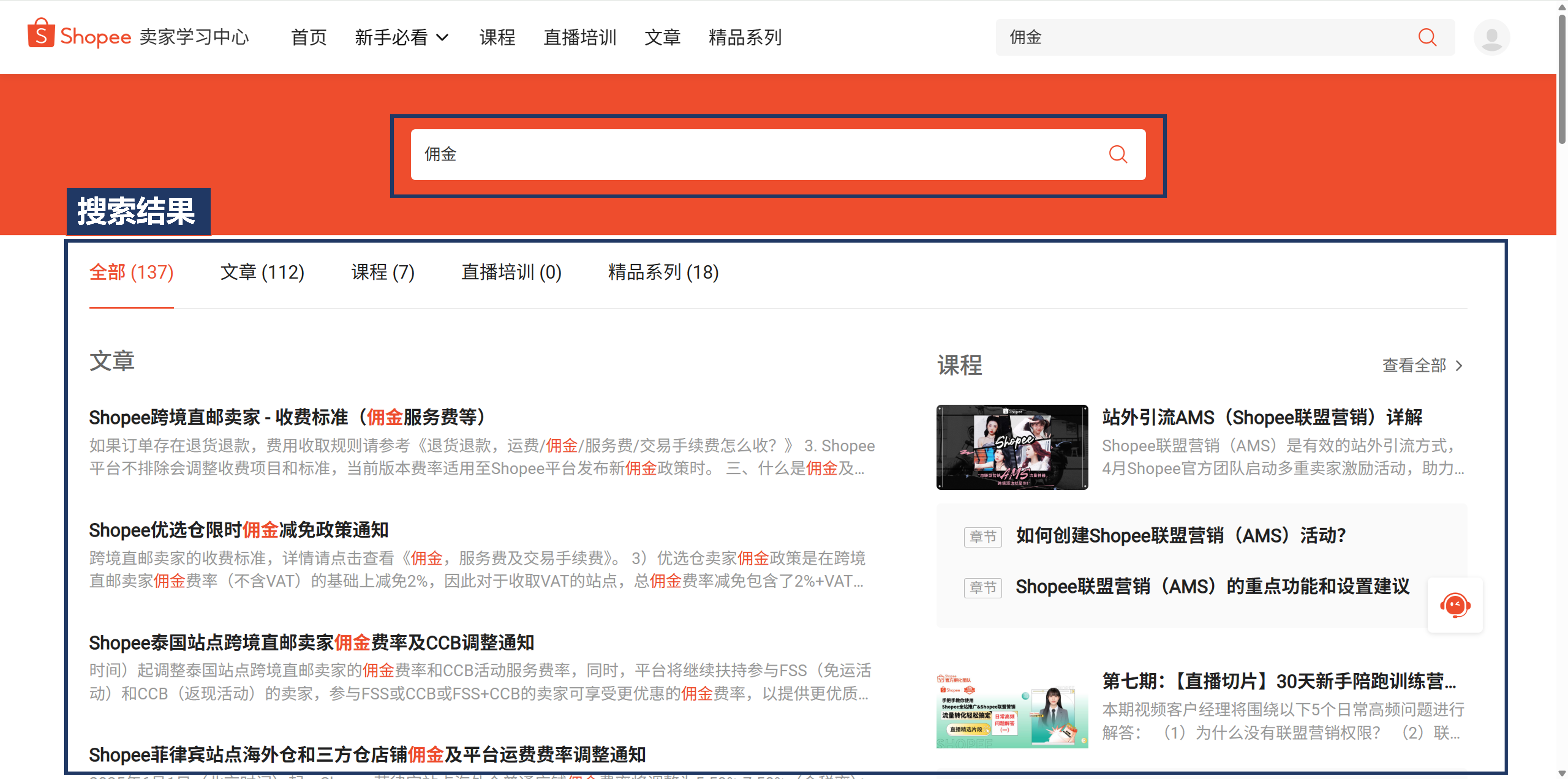Click description starting Shopee联盟营销（AMS）是有效的站外引流方式

click(1283, 457)
